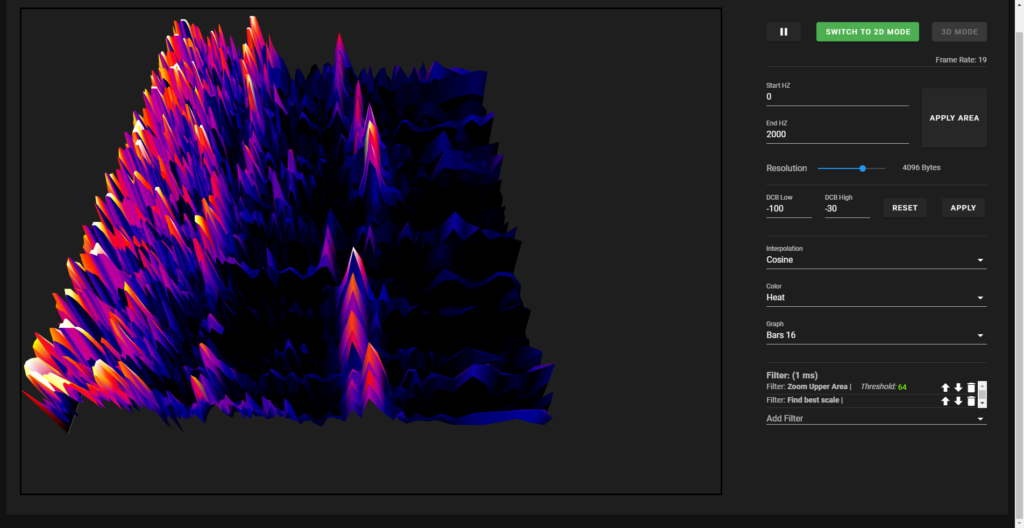The image size is (1024, 528).
Task: Open the Interpolation dropdown showing Cosine
Action: pos(876,260)
